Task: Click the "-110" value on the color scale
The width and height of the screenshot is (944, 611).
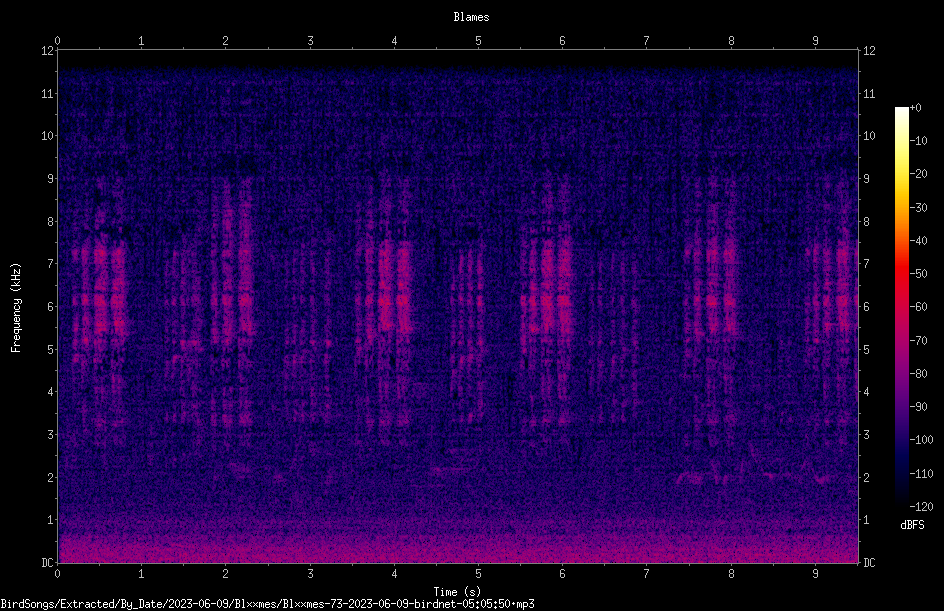Action: pos(921,474)
